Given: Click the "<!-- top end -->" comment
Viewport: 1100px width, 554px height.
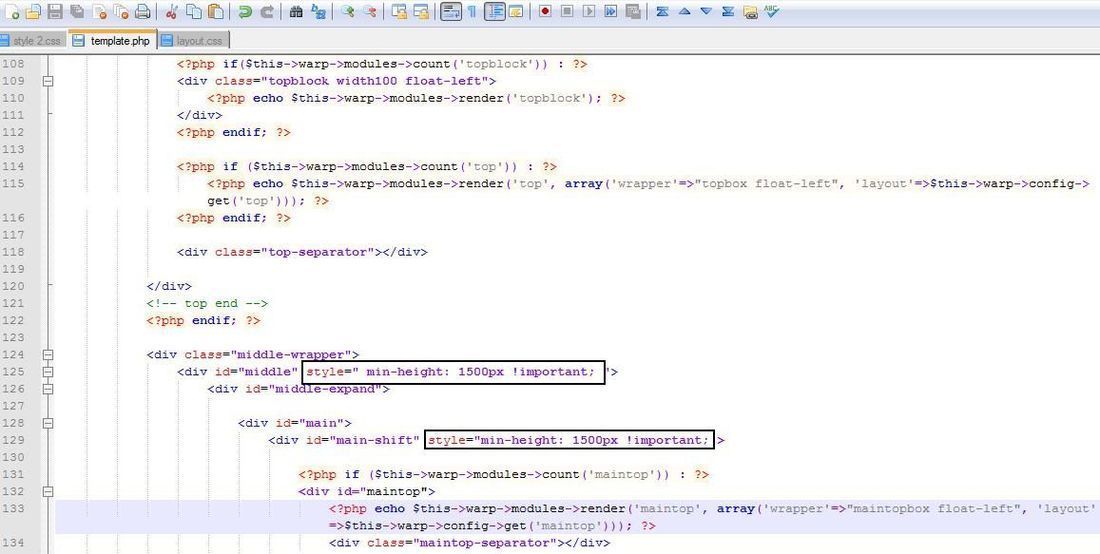Looking at the screenshot, I should tap(207, 303).
